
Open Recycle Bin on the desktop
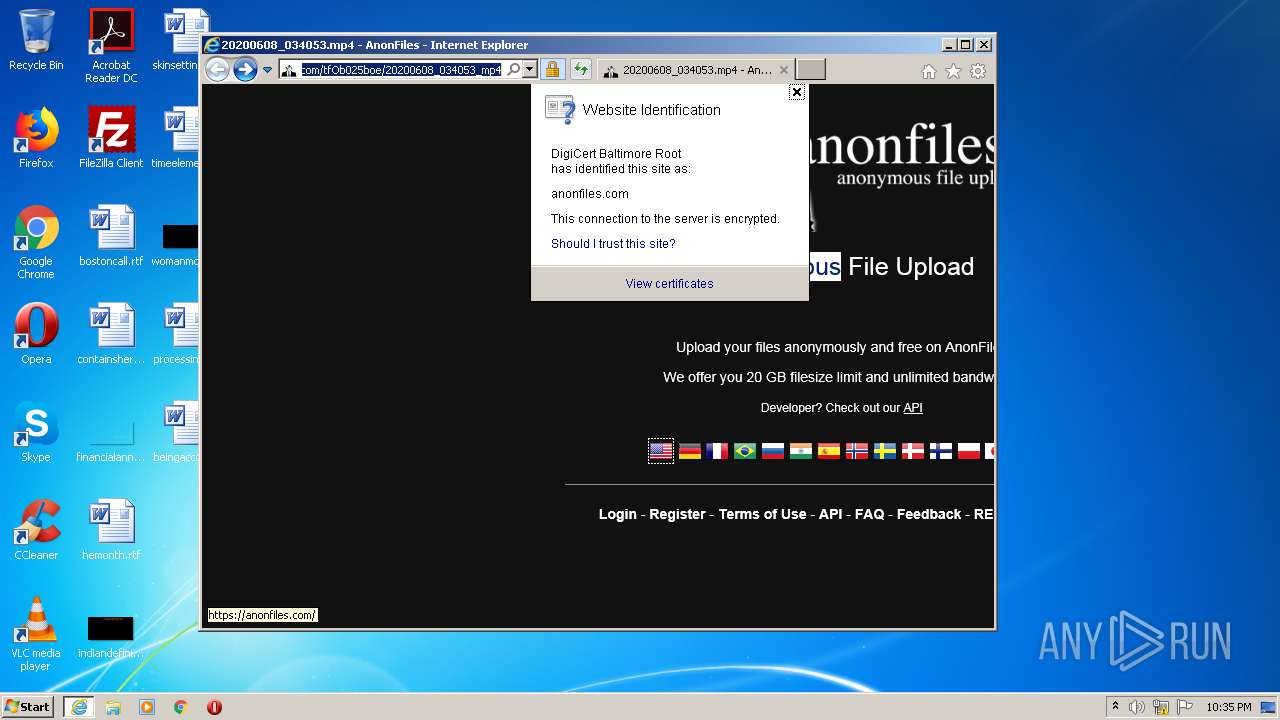coord(36,40)
